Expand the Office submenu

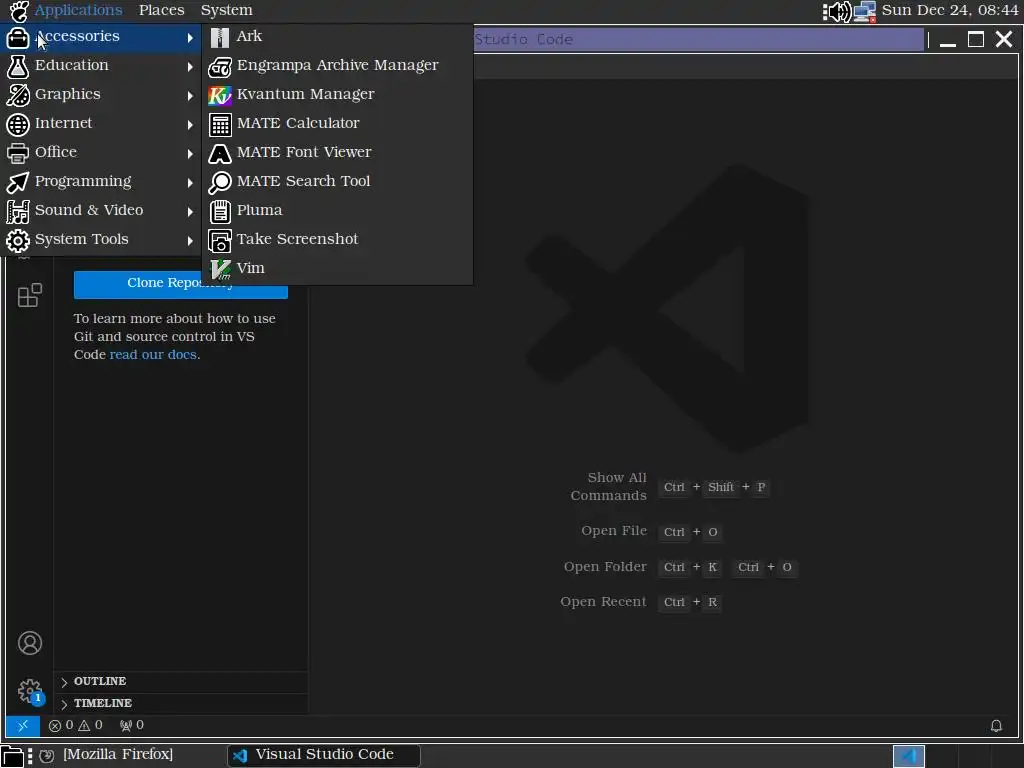tap(101, 152)
